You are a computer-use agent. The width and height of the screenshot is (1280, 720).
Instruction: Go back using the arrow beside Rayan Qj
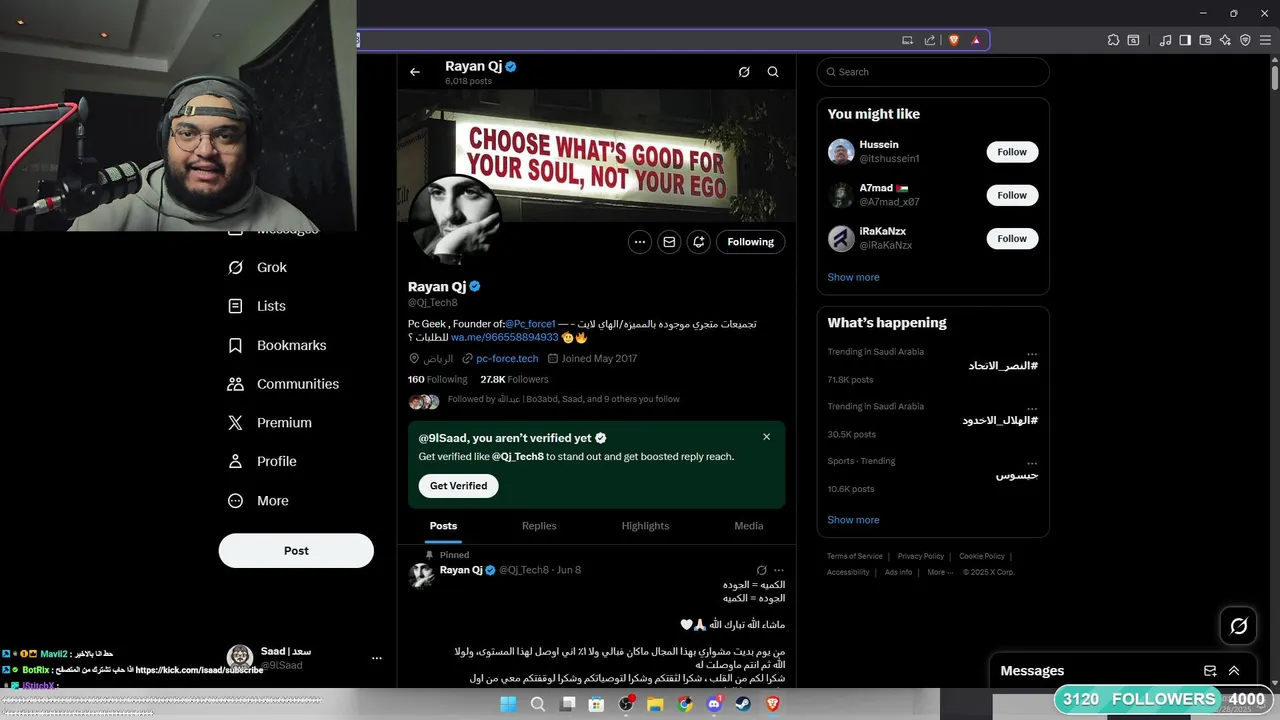click(415, 72)
